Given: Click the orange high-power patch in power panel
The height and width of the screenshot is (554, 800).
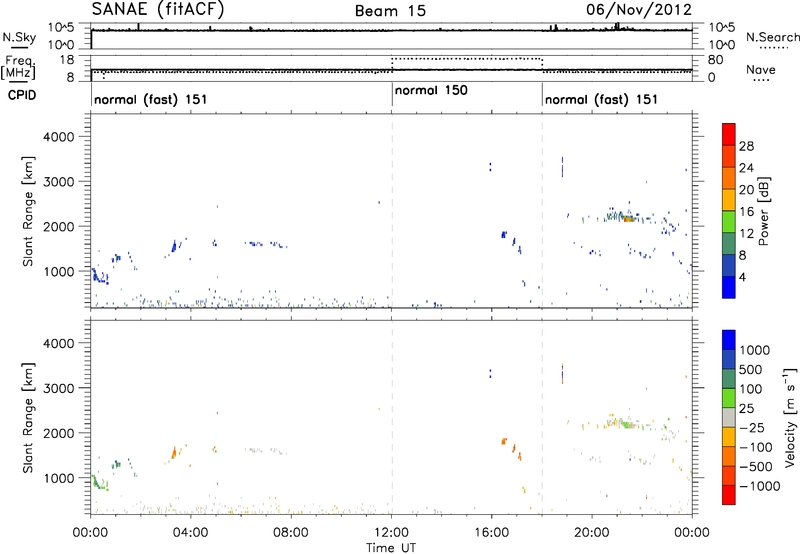Looking at the screenshot, I should point(628,218).
